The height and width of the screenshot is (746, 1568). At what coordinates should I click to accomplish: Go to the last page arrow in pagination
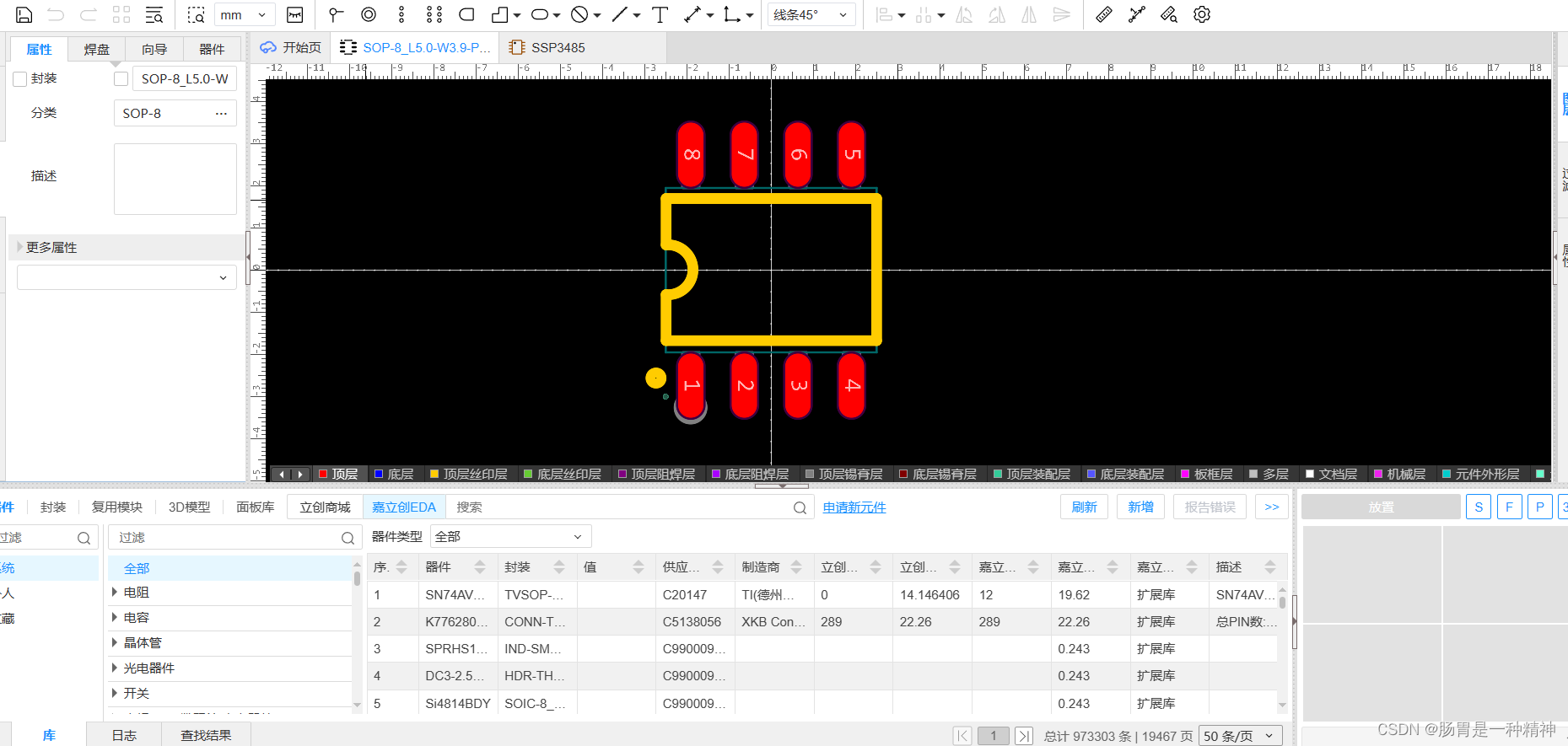point(1023,736)
